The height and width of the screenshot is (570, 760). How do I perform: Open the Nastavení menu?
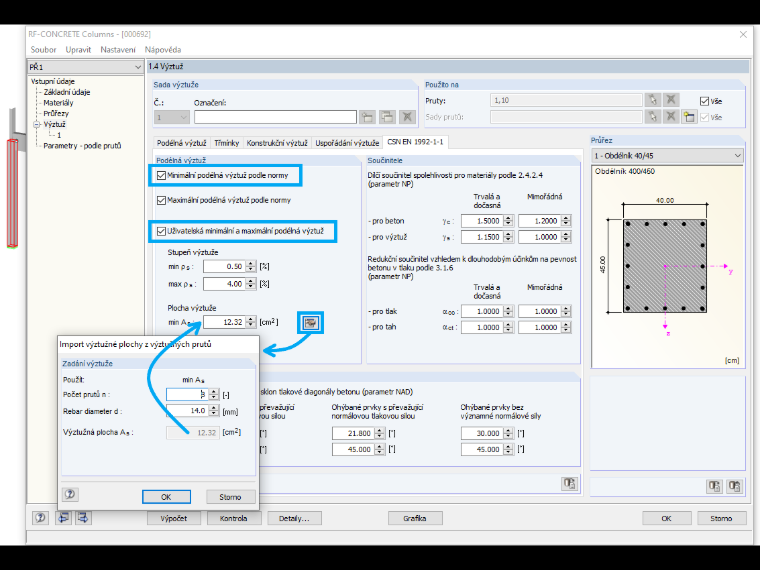pyautogui.click(x=118, y=49)
